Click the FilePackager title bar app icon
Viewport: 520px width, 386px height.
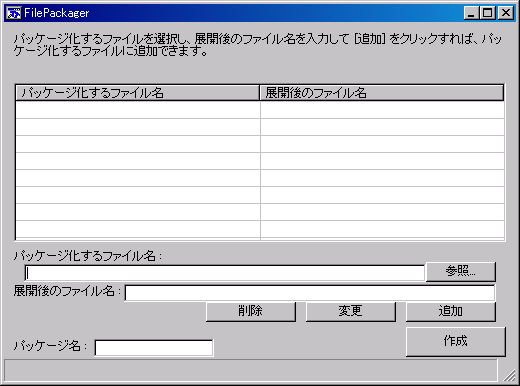click(x=14, y=13)
